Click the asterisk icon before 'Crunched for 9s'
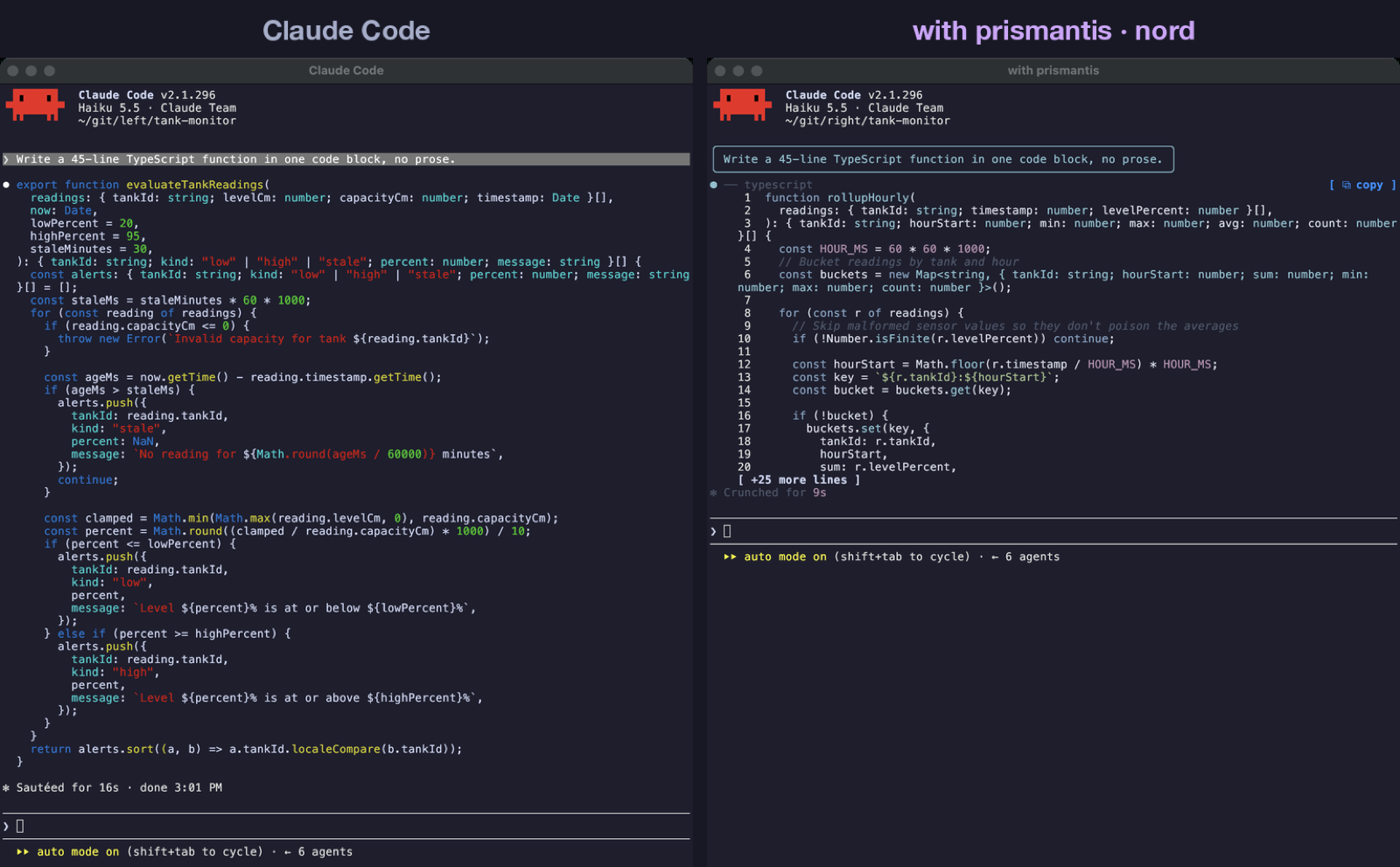Viewport: 1400px width, 867px height. tap(714, 493)
